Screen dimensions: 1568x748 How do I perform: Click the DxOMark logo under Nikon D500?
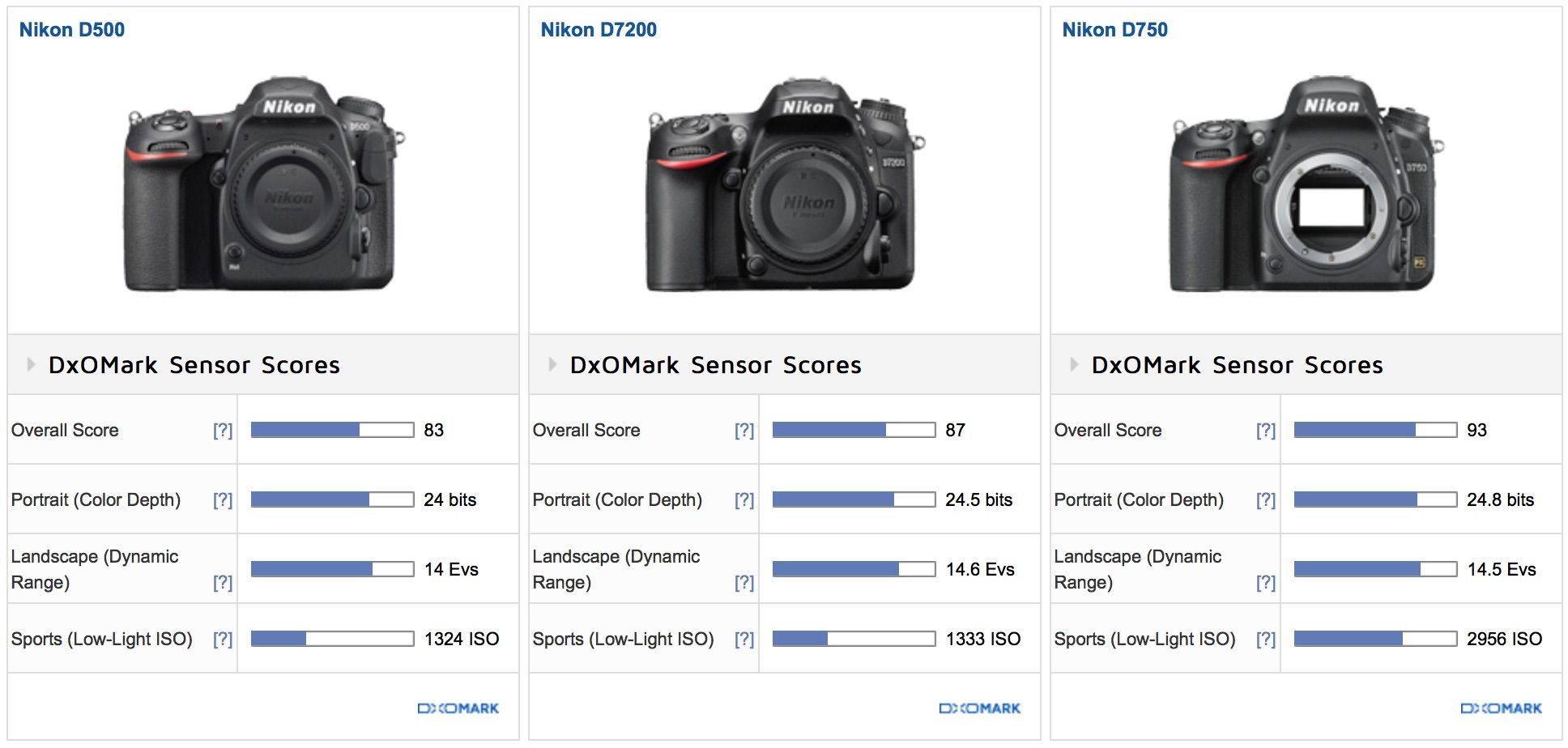458,708
